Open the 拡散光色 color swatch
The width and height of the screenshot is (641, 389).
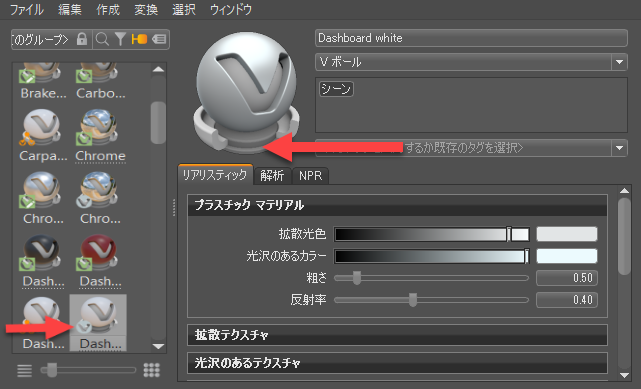click(567, 234)
